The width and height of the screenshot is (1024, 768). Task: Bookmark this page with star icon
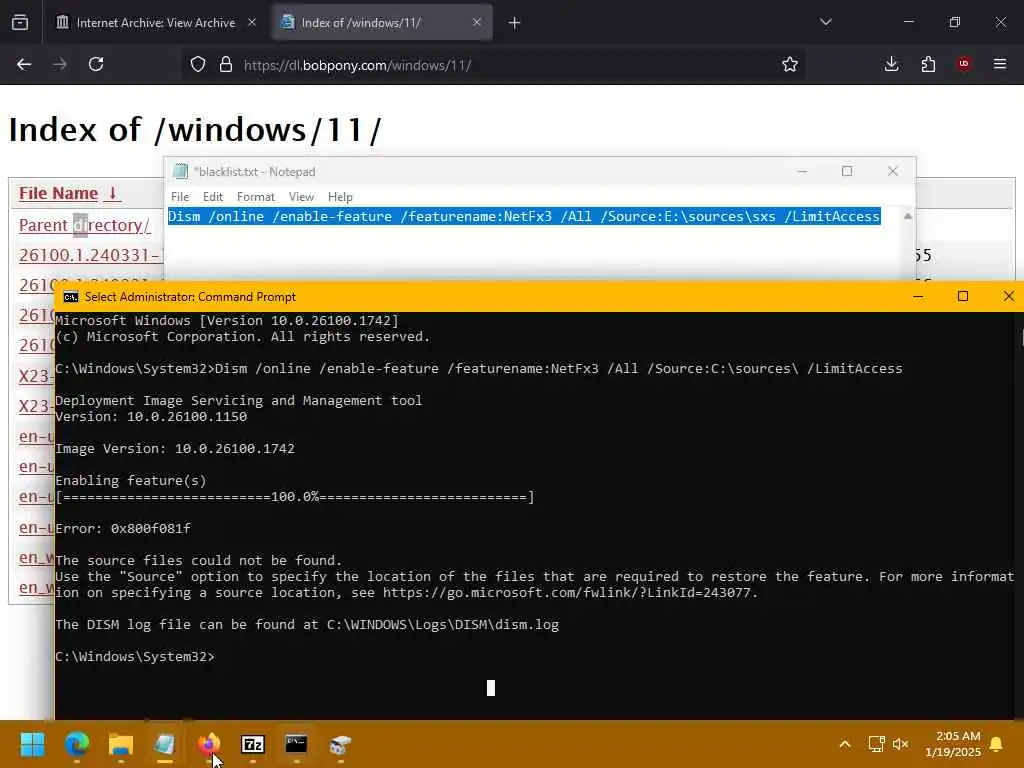pyautogui.click(x=790, y=65)
